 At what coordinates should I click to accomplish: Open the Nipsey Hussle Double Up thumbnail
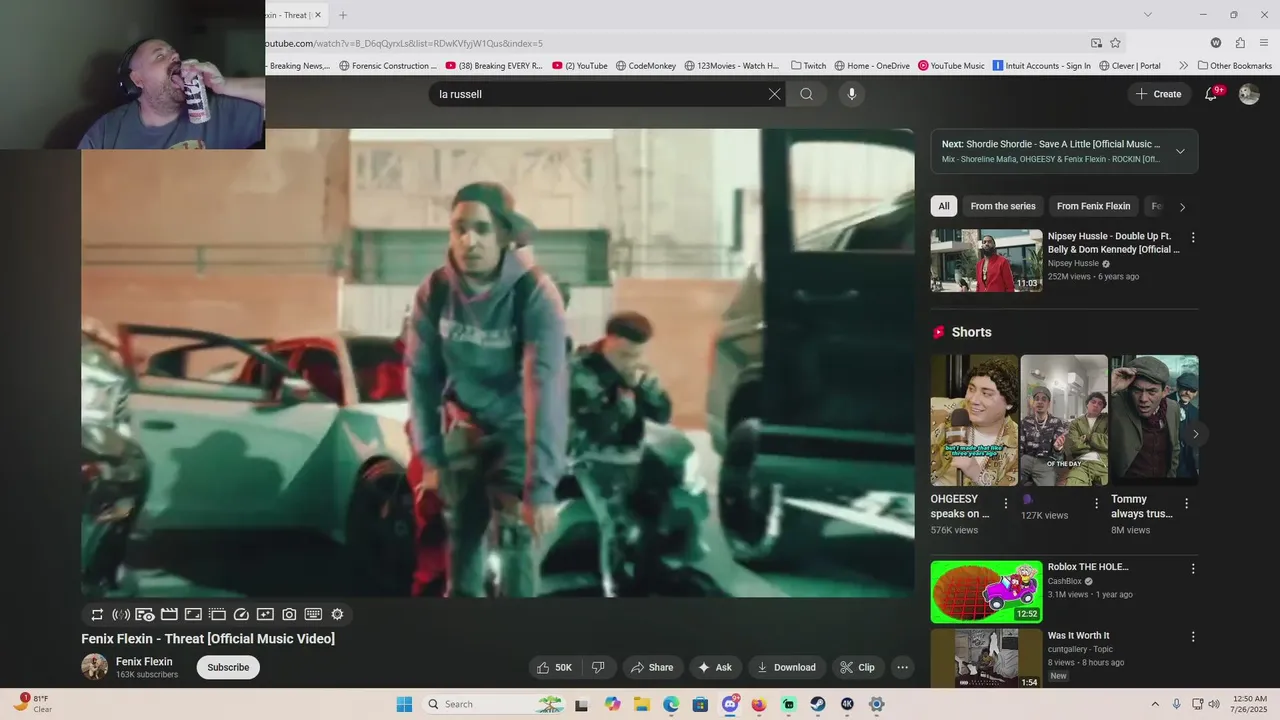pos(986,261)
